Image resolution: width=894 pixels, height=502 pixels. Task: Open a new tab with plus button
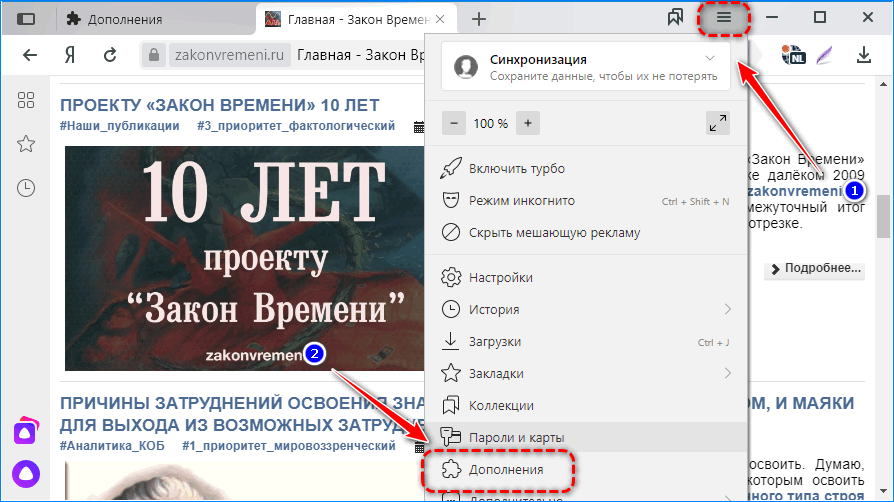click(479, 19)
